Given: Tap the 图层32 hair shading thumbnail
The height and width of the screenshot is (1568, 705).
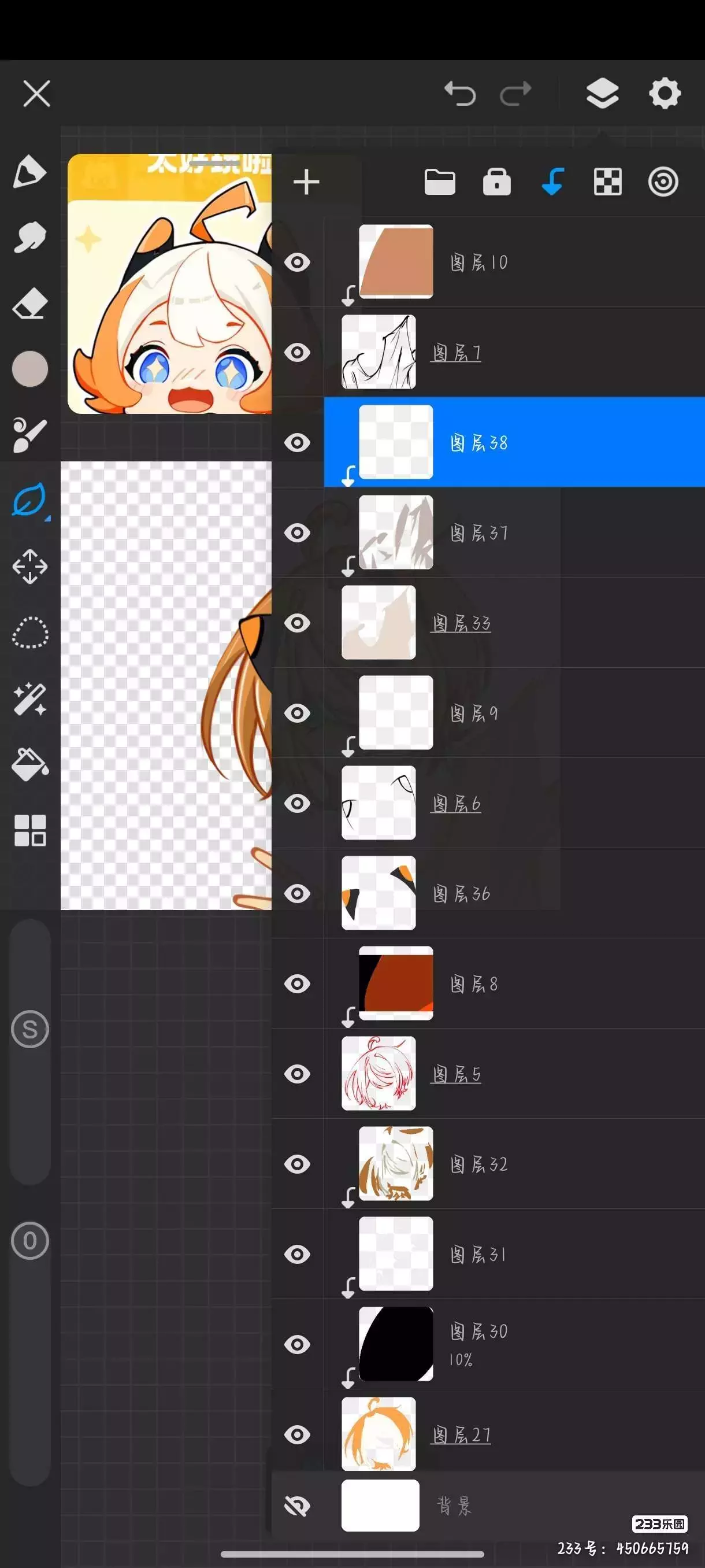Looking at the screenshot, I should tap(395, 1163).
